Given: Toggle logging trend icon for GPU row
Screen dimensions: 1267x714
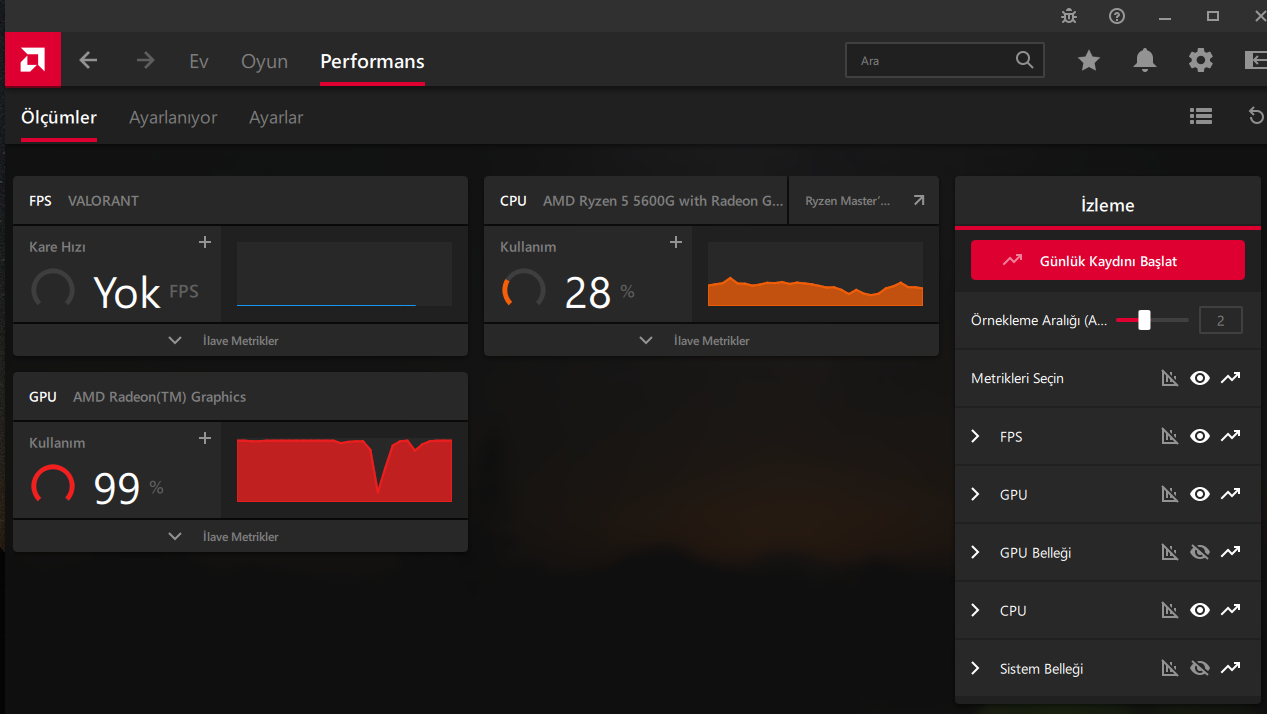Looking at the screenshot, I should tap(1231, 494).
